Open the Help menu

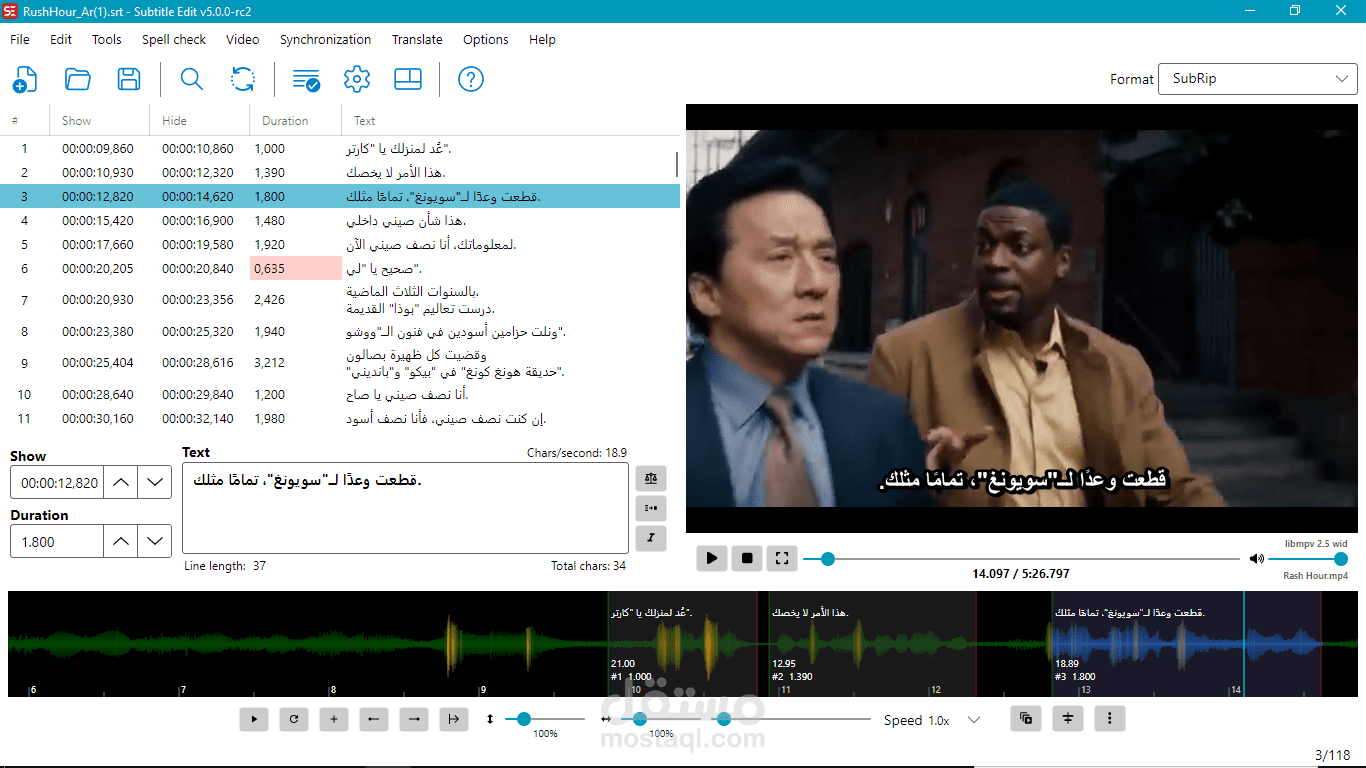tap(543, 40)
